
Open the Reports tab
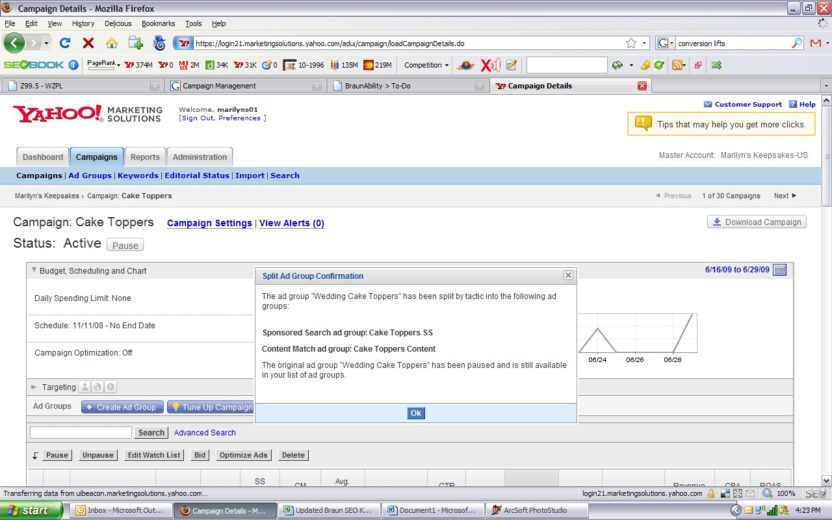[x=145, y=157]
